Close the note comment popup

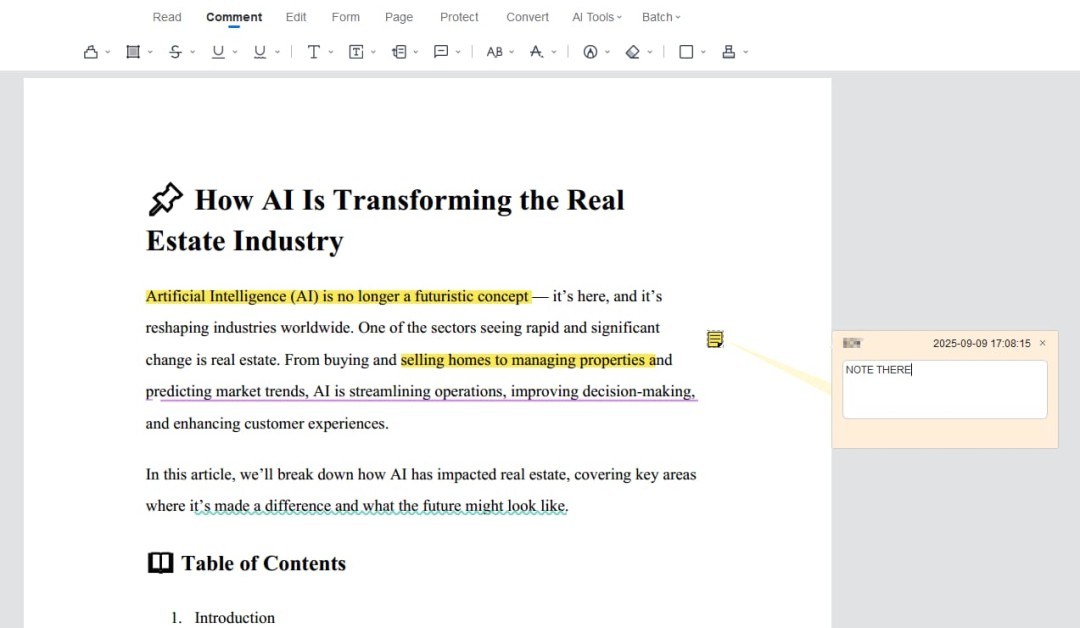click(x=1042, y=343)
